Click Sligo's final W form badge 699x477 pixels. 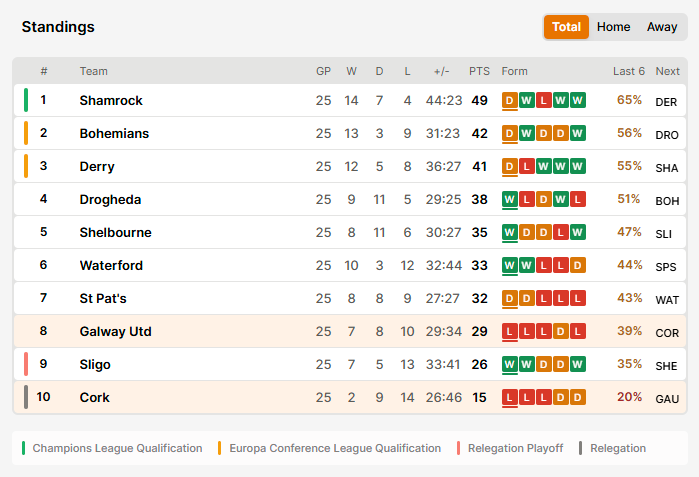[577, 364]
